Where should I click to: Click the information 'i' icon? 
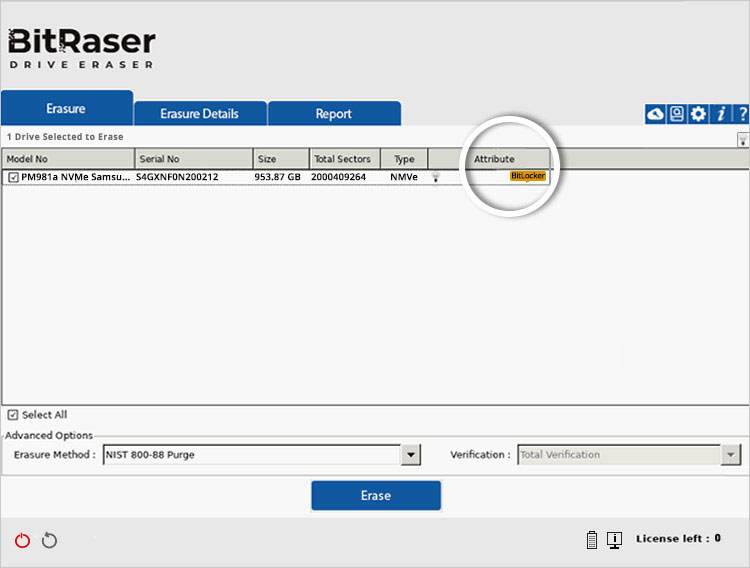click(720, 114)
